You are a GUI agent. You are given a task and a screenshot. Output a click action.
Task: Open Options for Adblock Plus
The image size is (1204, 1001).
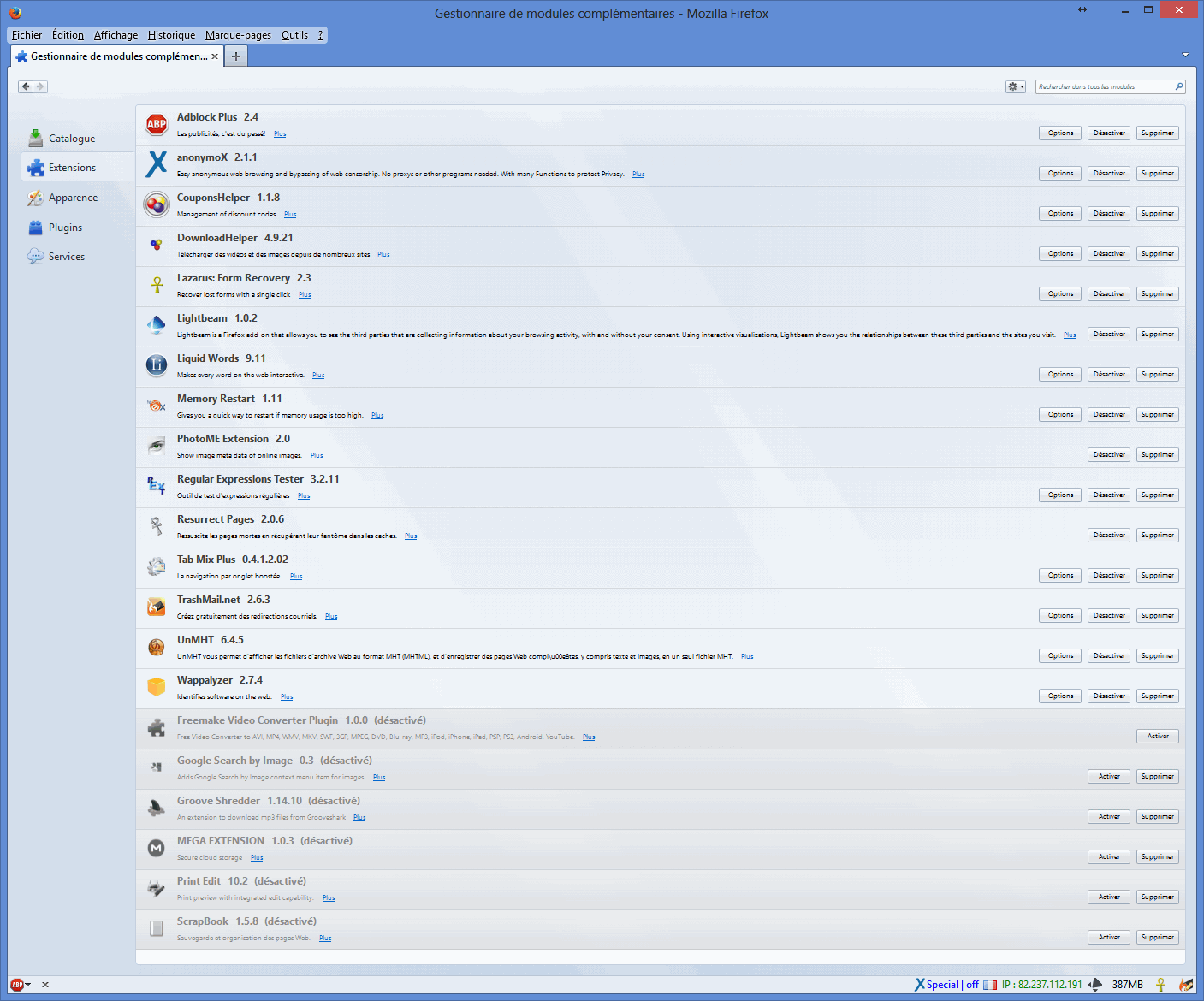click(1060, 133)
